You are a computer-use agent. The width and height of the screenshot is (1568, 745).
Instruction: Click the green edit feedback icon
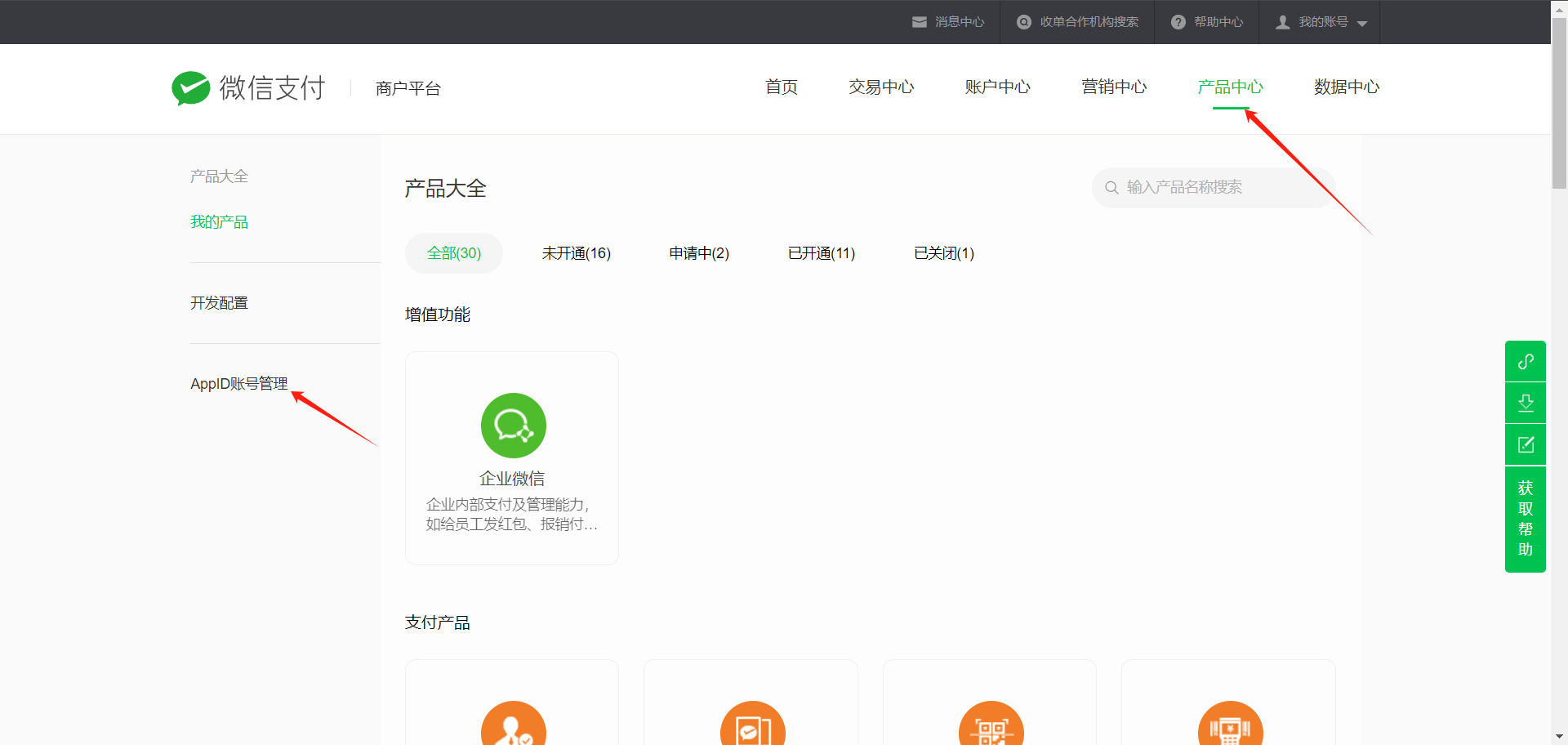[x=1525, y=445]
